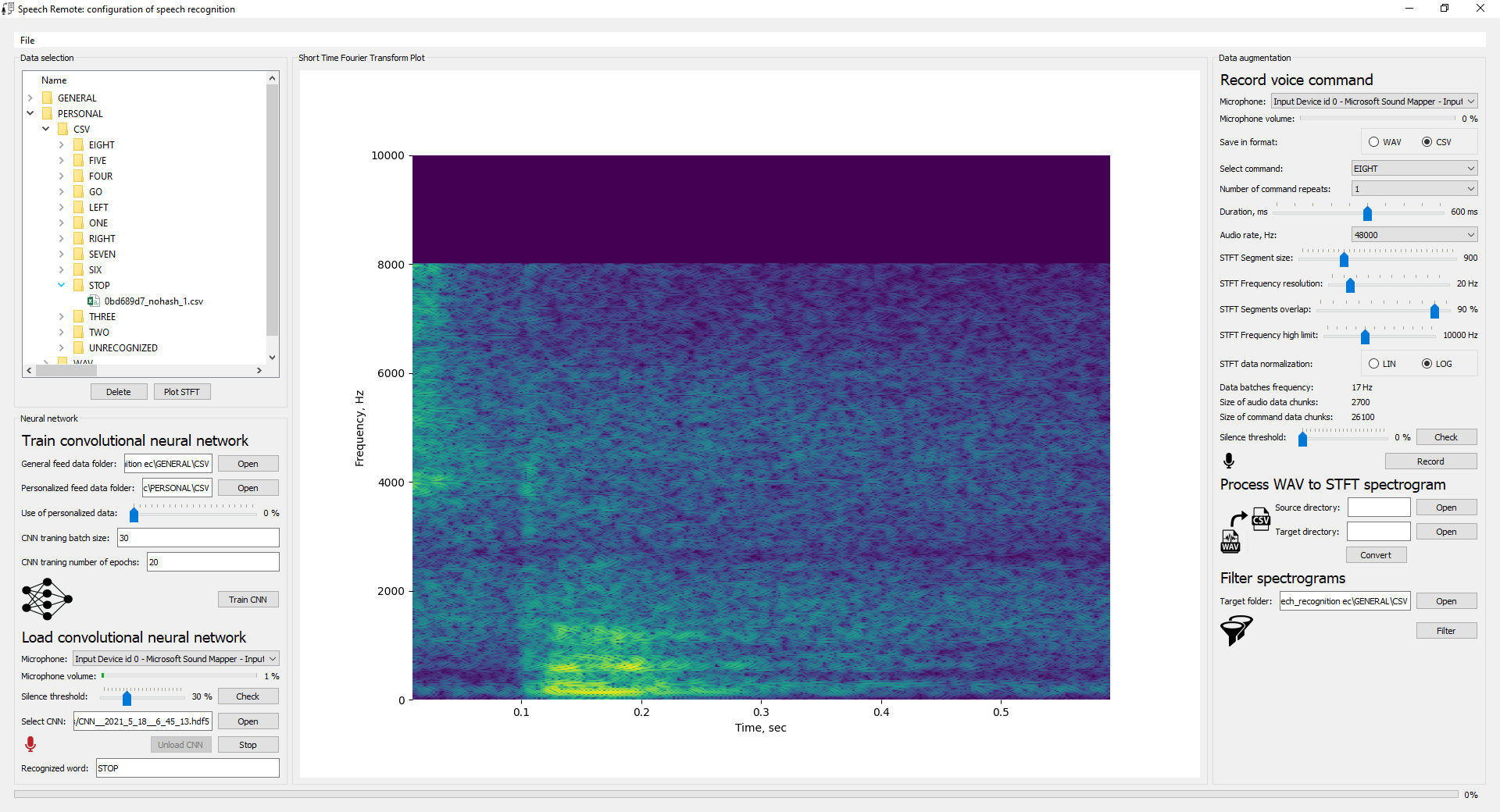The image size is (1500, 812).
Task: Click the CSV file icon for 0bd689d7_nohash_1.csv
Action: [x=95, y=301]
